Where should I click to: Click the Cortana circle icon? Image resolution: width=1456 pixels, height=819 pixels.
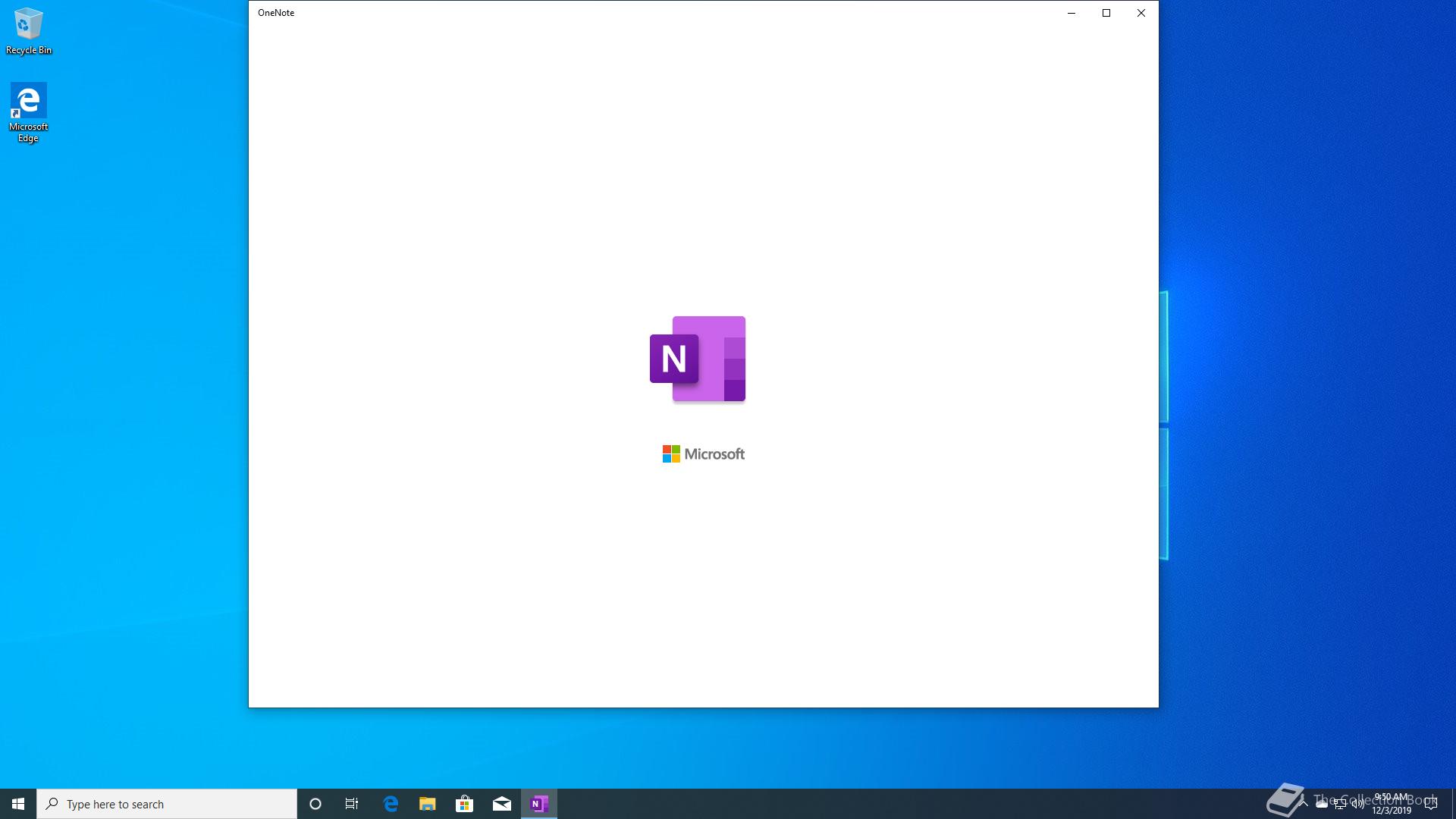[x=315, y=804]
